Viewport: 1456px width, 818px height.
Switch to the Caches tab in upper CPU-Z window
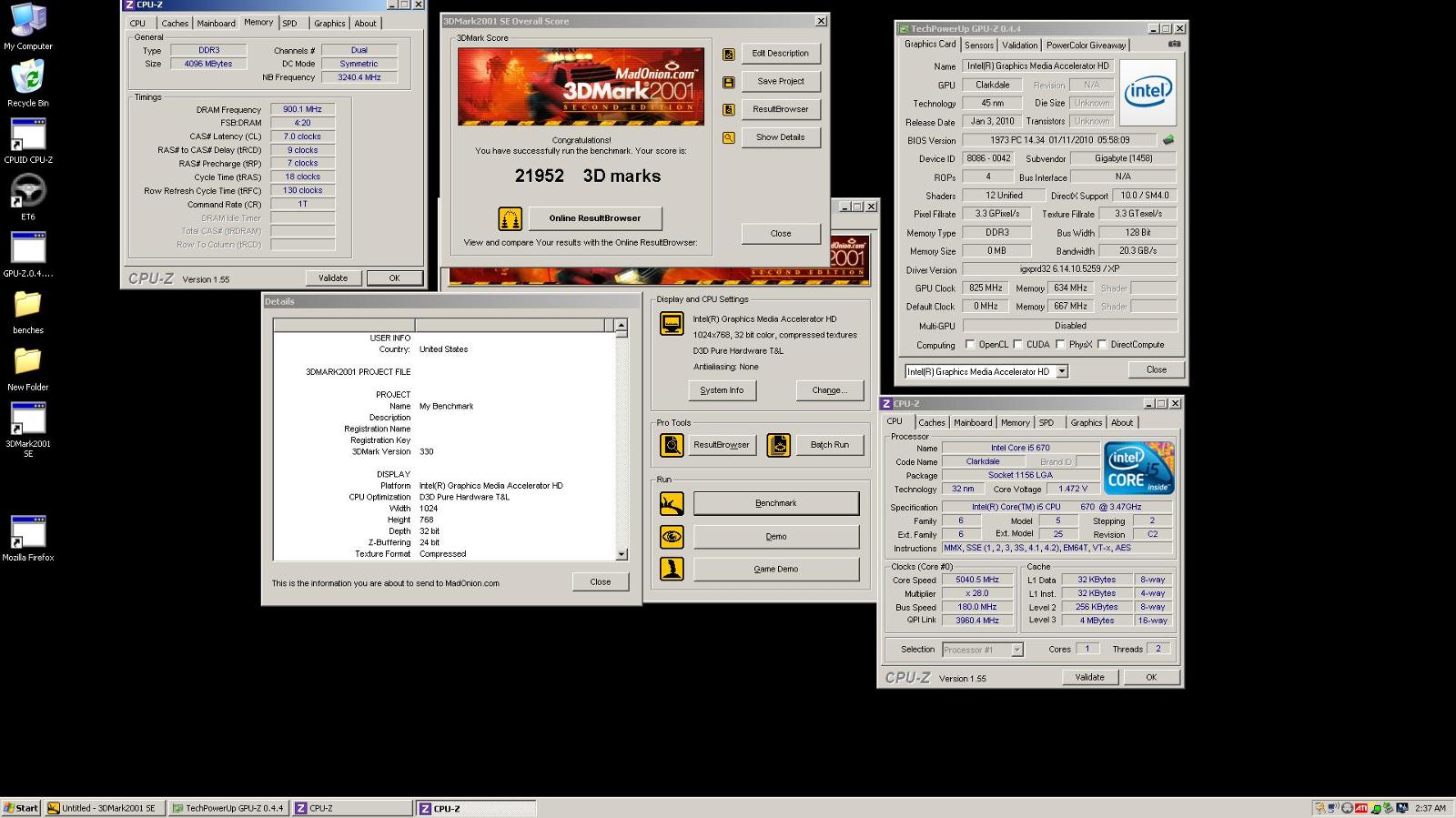(175, 24)
